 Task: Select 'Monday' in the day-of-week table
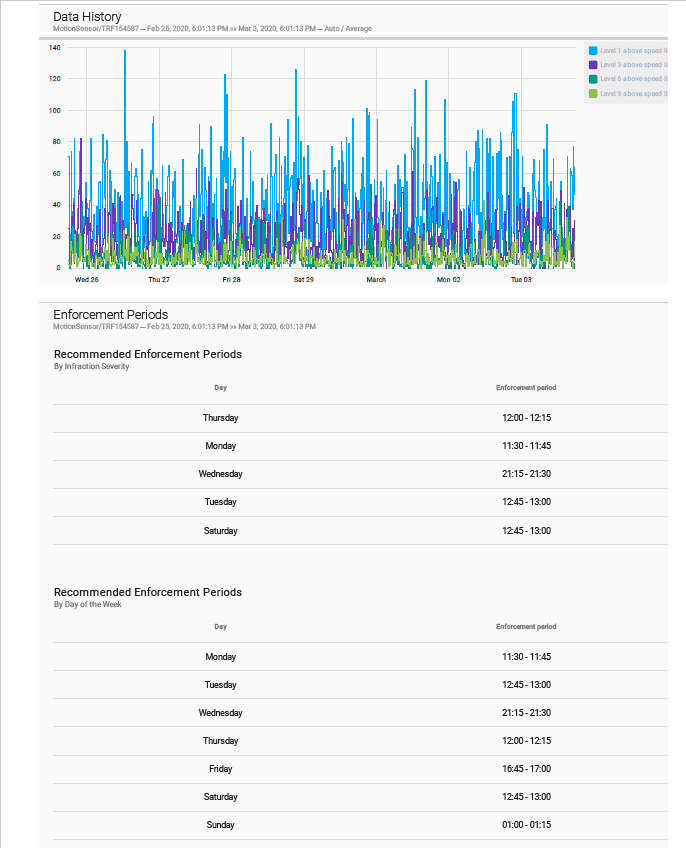[x=220, y=657]
